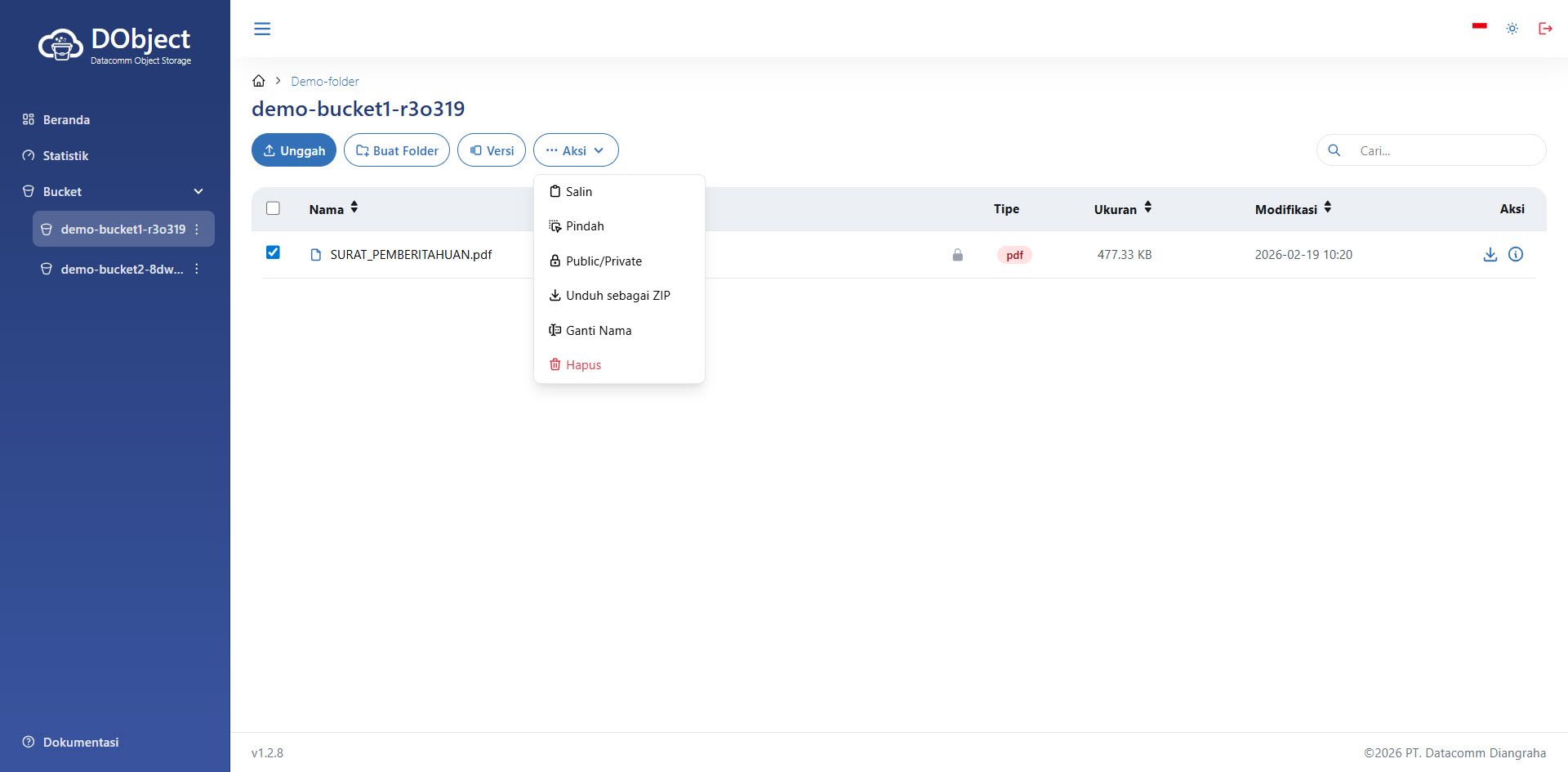Uncheck the SURAT_PEMBERITAHUAN.pdf checkbox
Screen dimensions: 1568x772
(x=273, y=253)
